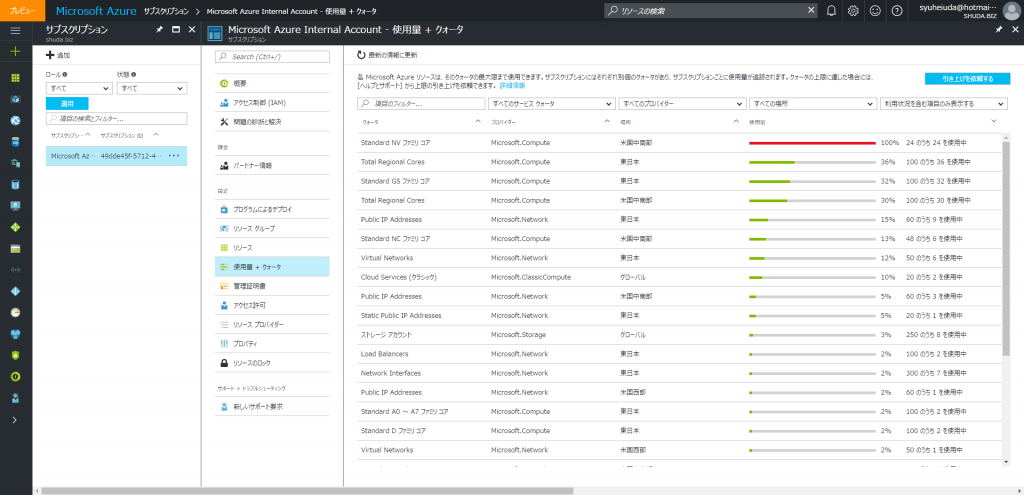
Task: Maximize the サブスクリプション blade
Action: 176,30
